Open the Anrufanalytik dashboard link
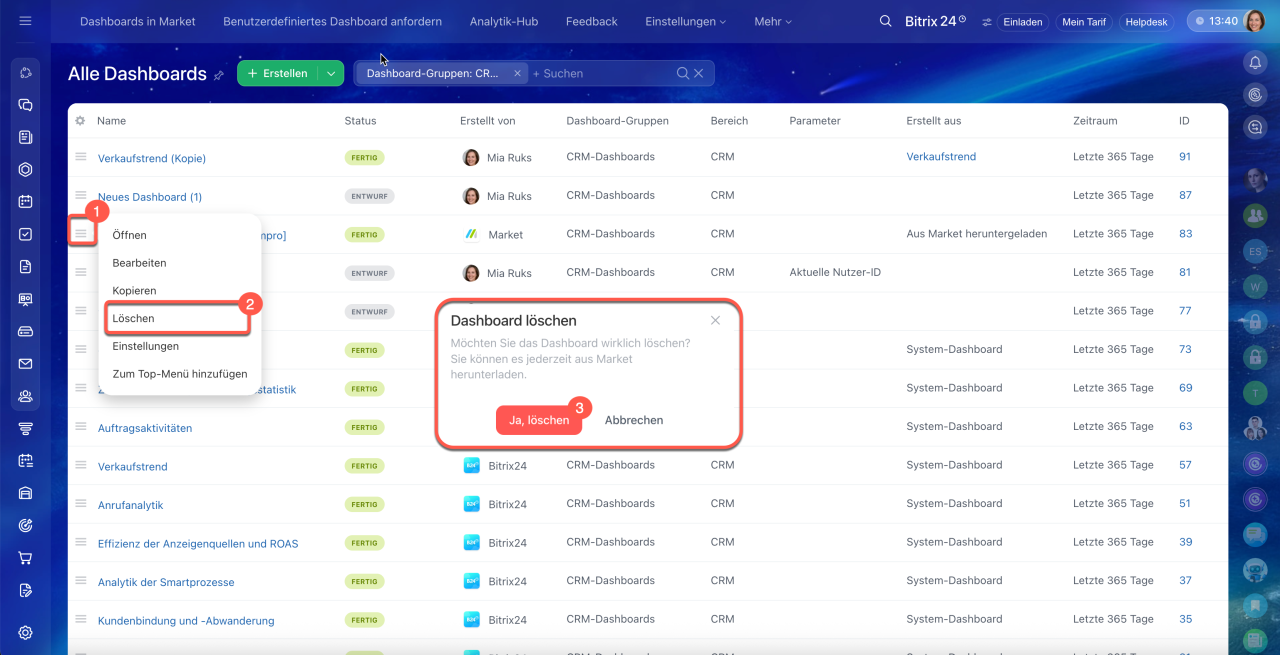This screenshot has width=1280, height=655. [x=130, y=505]
